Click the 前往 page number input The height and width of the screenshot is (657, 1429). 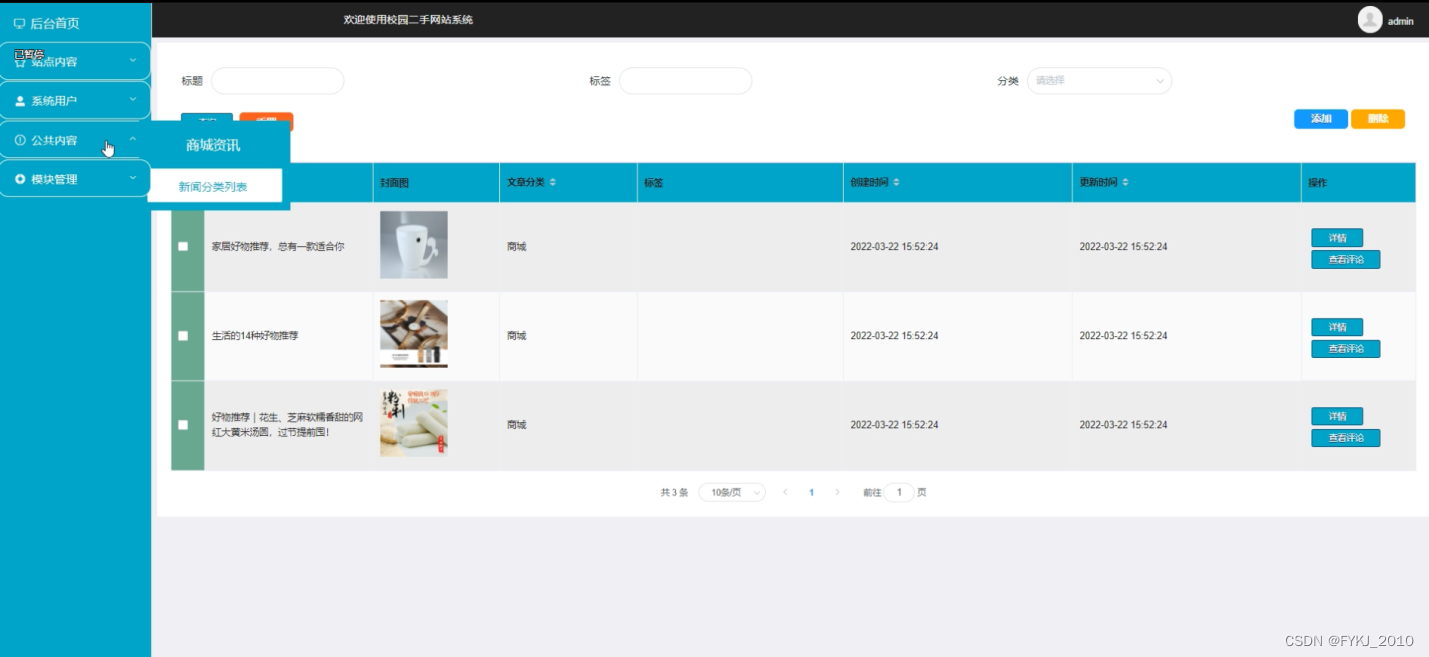[899, 492]
